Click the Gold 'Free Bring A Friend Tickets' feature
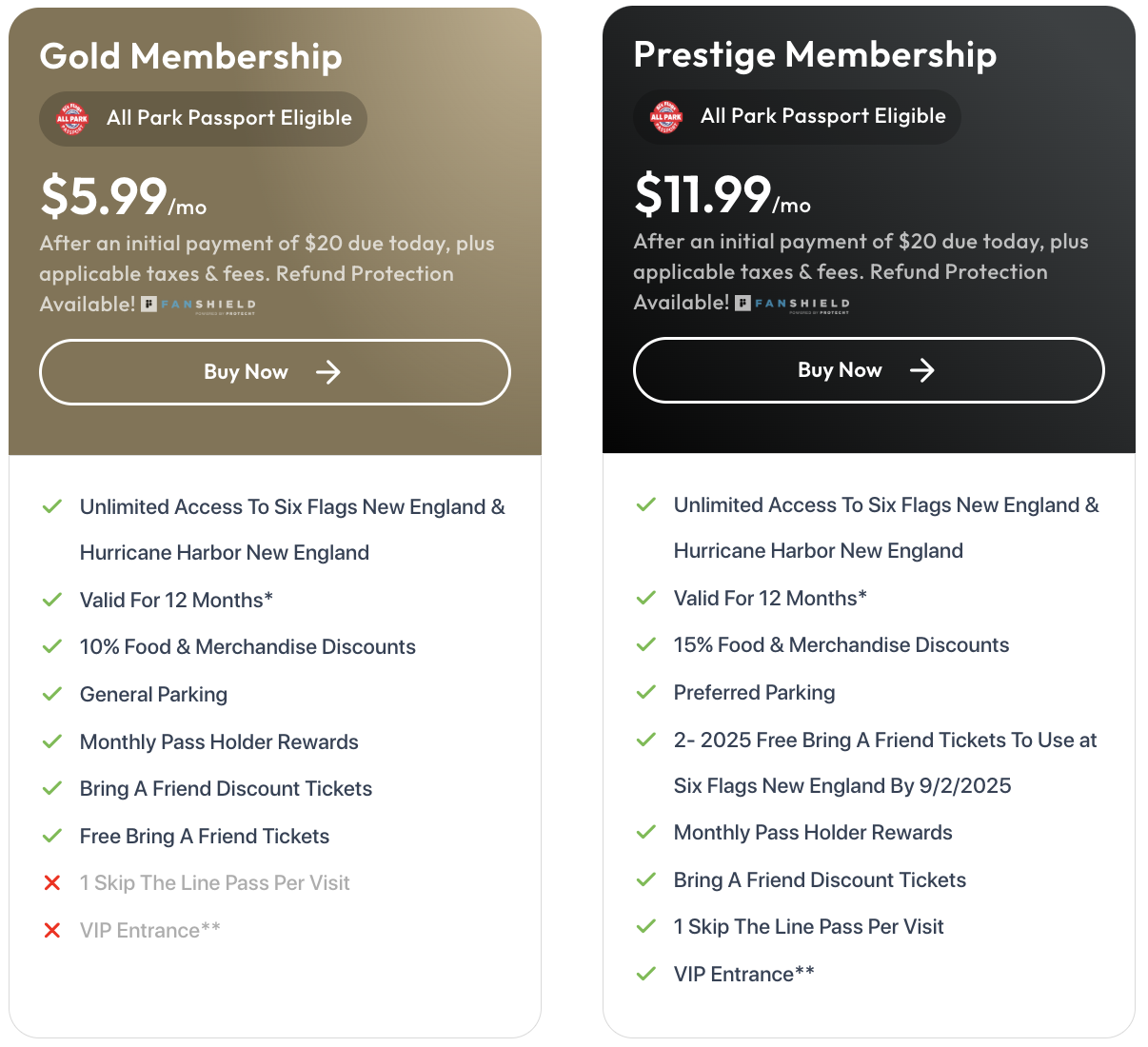This screenshot has height=1047, width=1148. pos(205,837)
